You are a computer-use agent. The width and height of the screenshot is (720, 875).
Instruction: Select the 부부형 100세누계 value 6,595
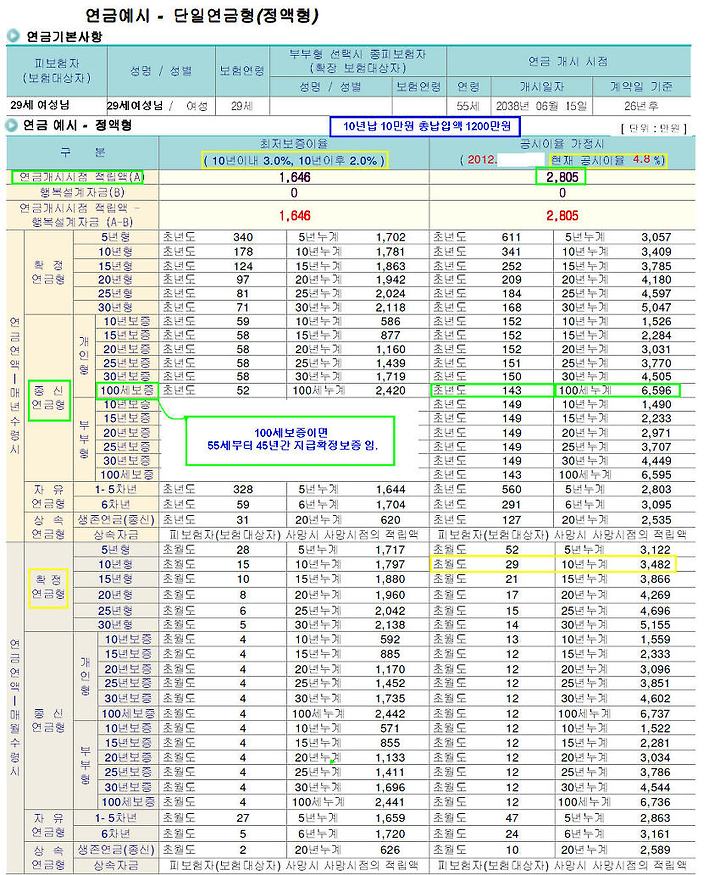[656, 475]
